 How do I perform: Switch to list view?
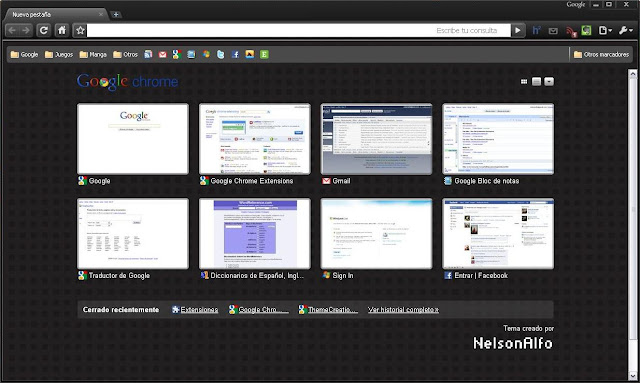536,82
